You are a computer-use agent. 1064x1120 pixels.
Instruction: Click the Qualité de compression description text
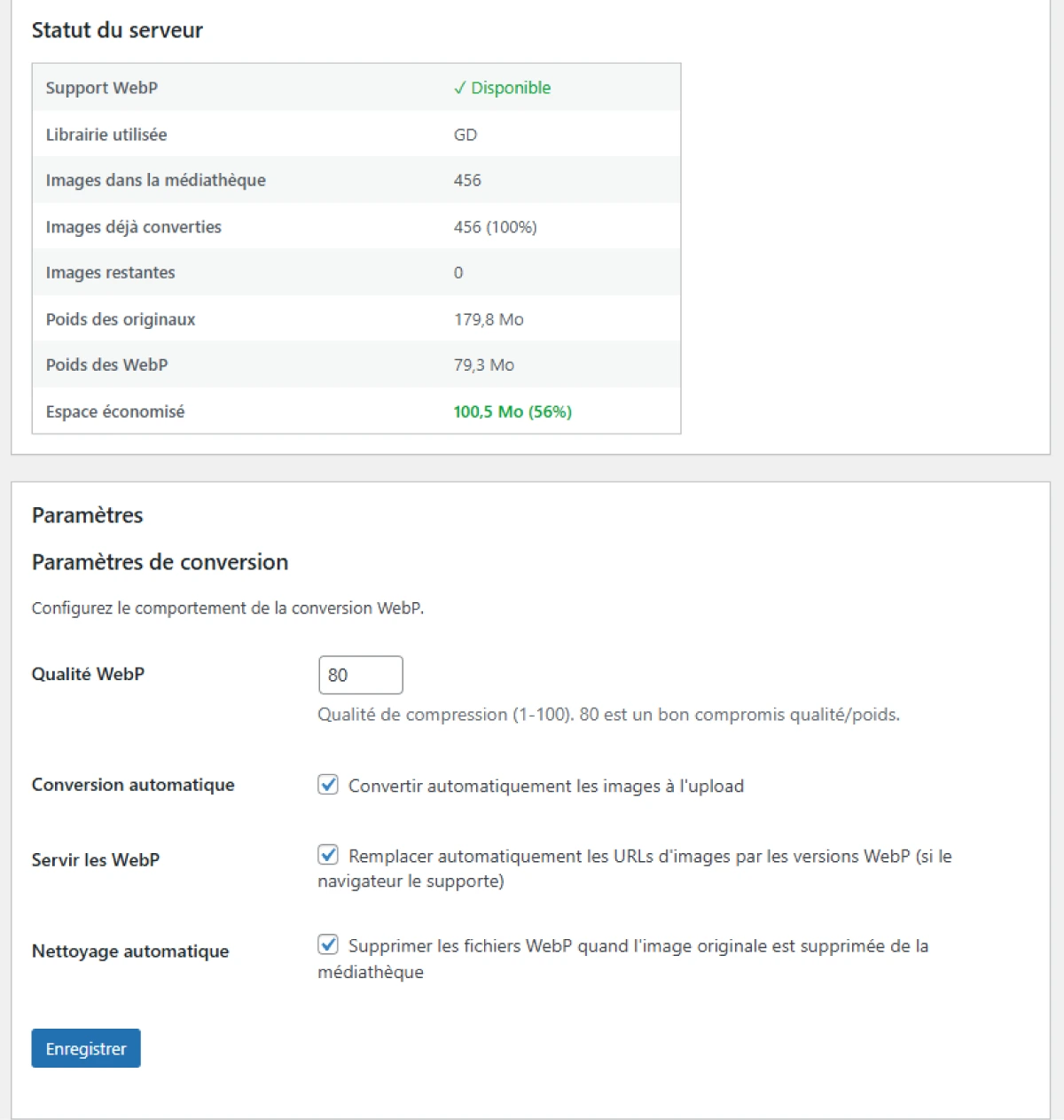[609, 715]
